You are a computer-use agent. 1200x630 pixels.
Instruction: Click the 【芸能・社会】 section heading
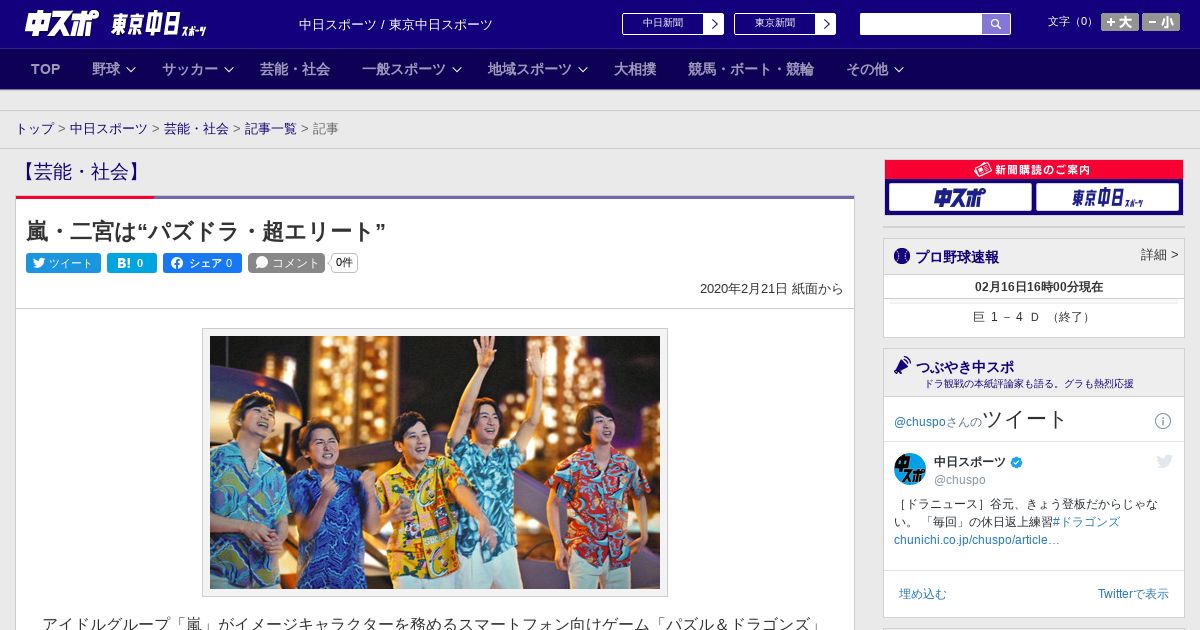82,172
